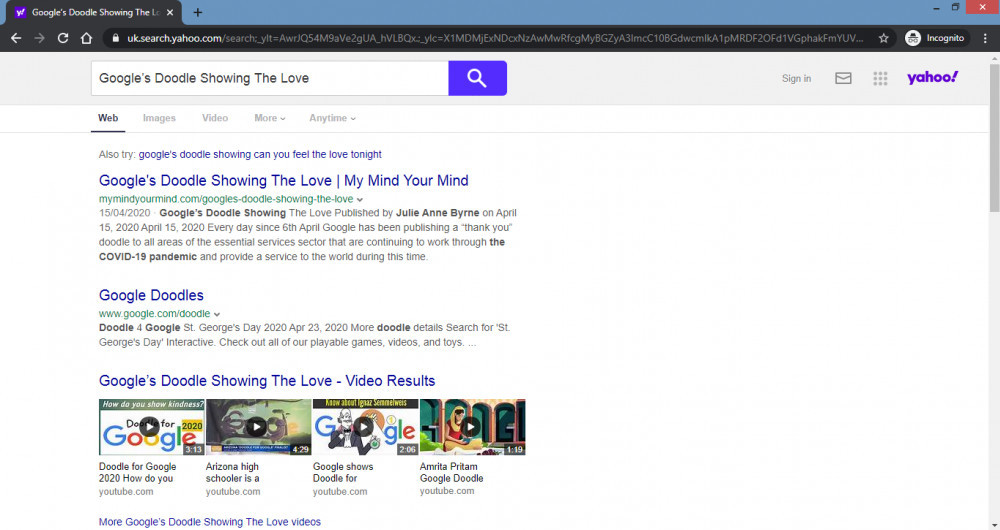The height and width of the screenshot is (530, 1000).
Task: Switch to the Images results tab
Action: [x=159, y=118]
